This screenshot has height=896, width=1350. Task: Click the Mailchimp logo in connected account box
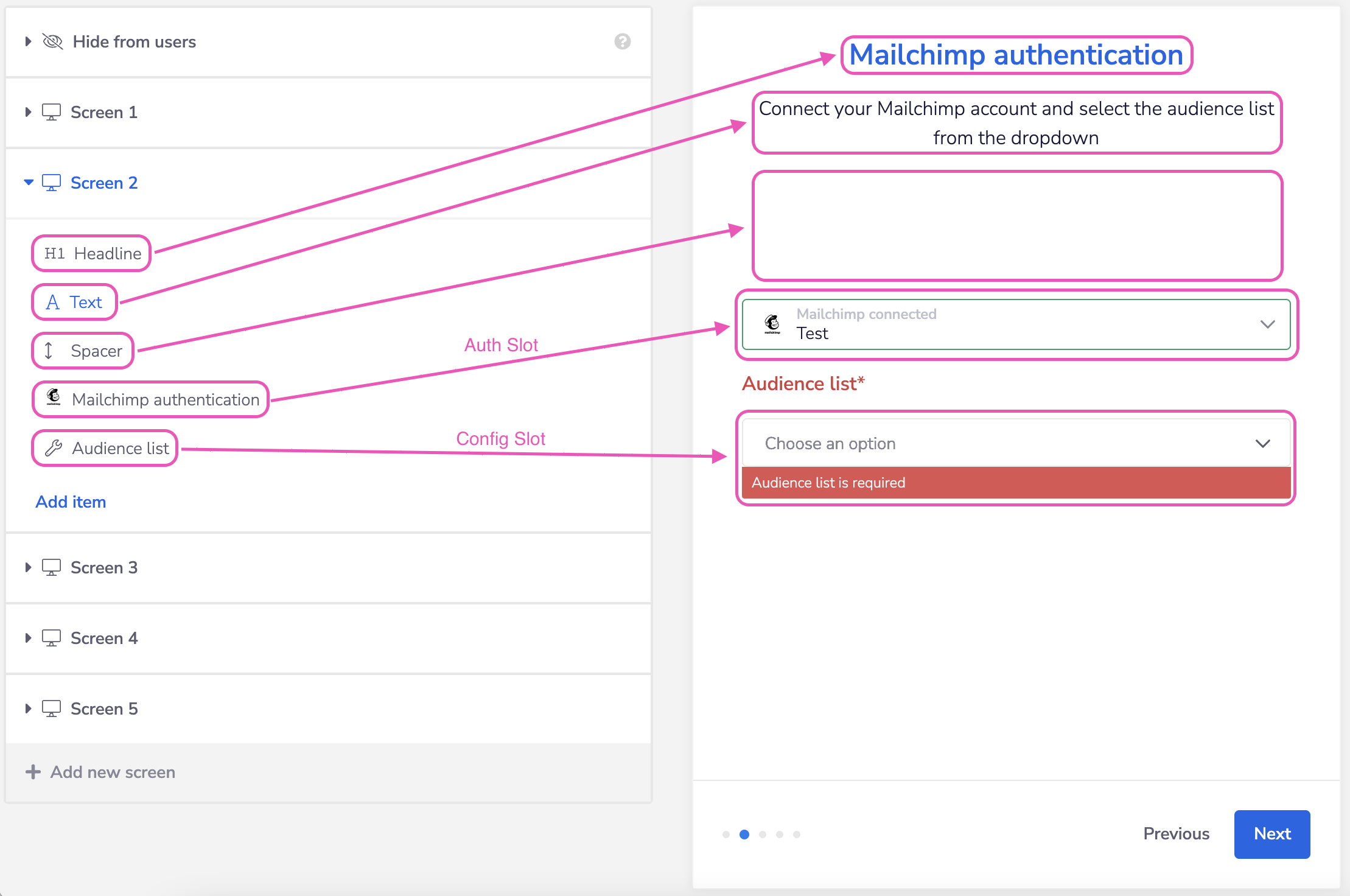[772, 323]
